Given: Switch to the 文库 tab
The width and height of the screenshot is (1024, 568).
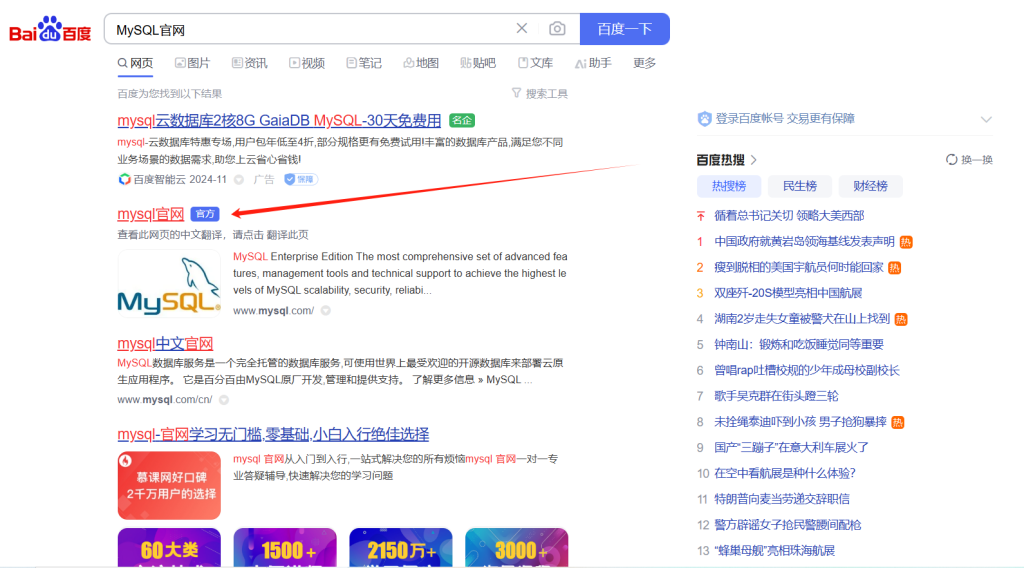Looking at the screenshot, I should pos(536,63).
